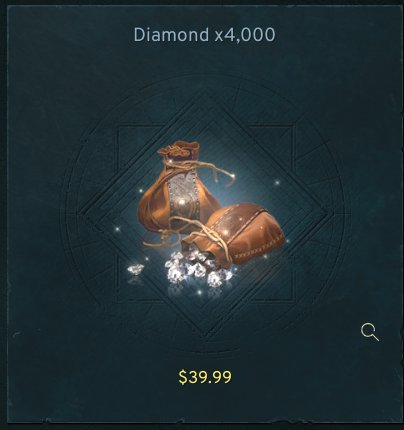The image size is (404, 430).
Task: Click the metal band on the upright pouch
Action: (183, 200)
